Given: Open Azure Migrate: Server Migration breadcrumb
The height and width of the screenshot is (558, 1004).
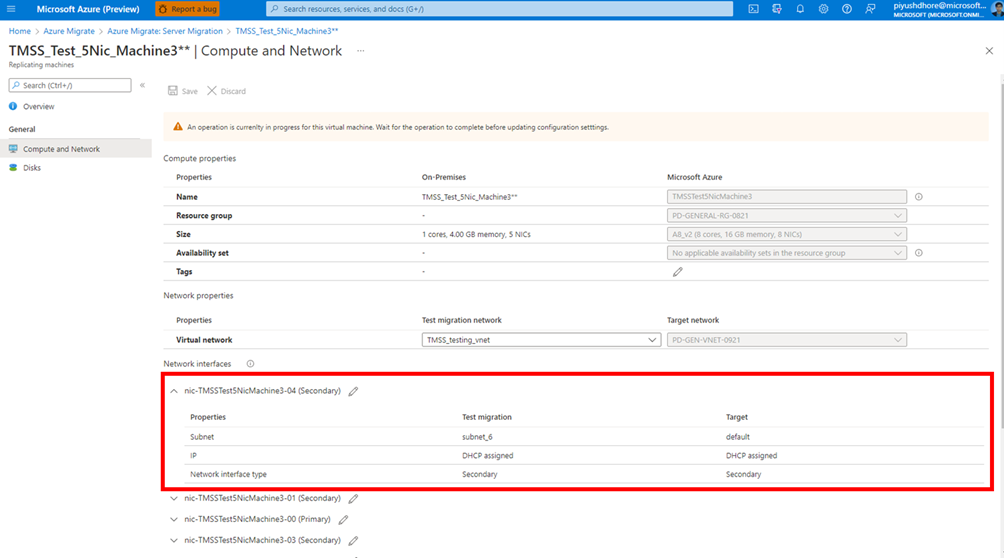Looking at the screenshot, I should (x=165, y=31).
